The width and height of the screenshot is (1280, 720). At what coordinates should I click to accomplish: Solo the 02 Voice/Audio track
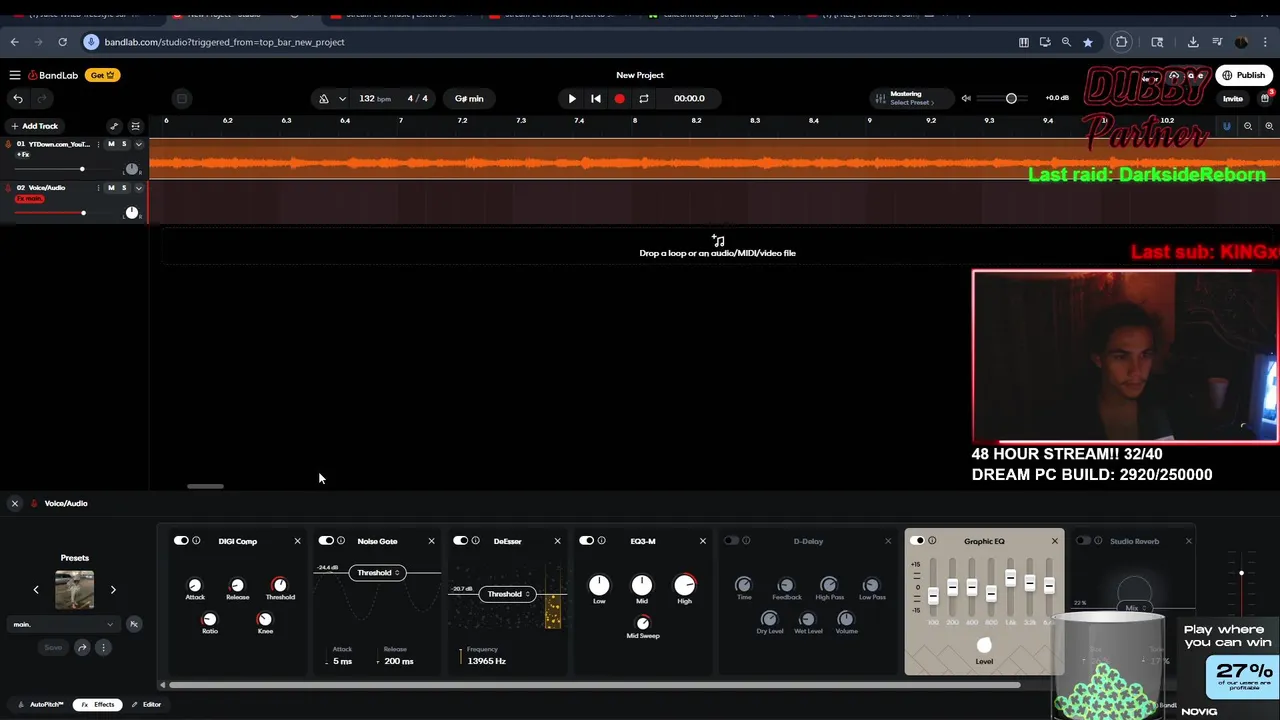coord(124,188)
